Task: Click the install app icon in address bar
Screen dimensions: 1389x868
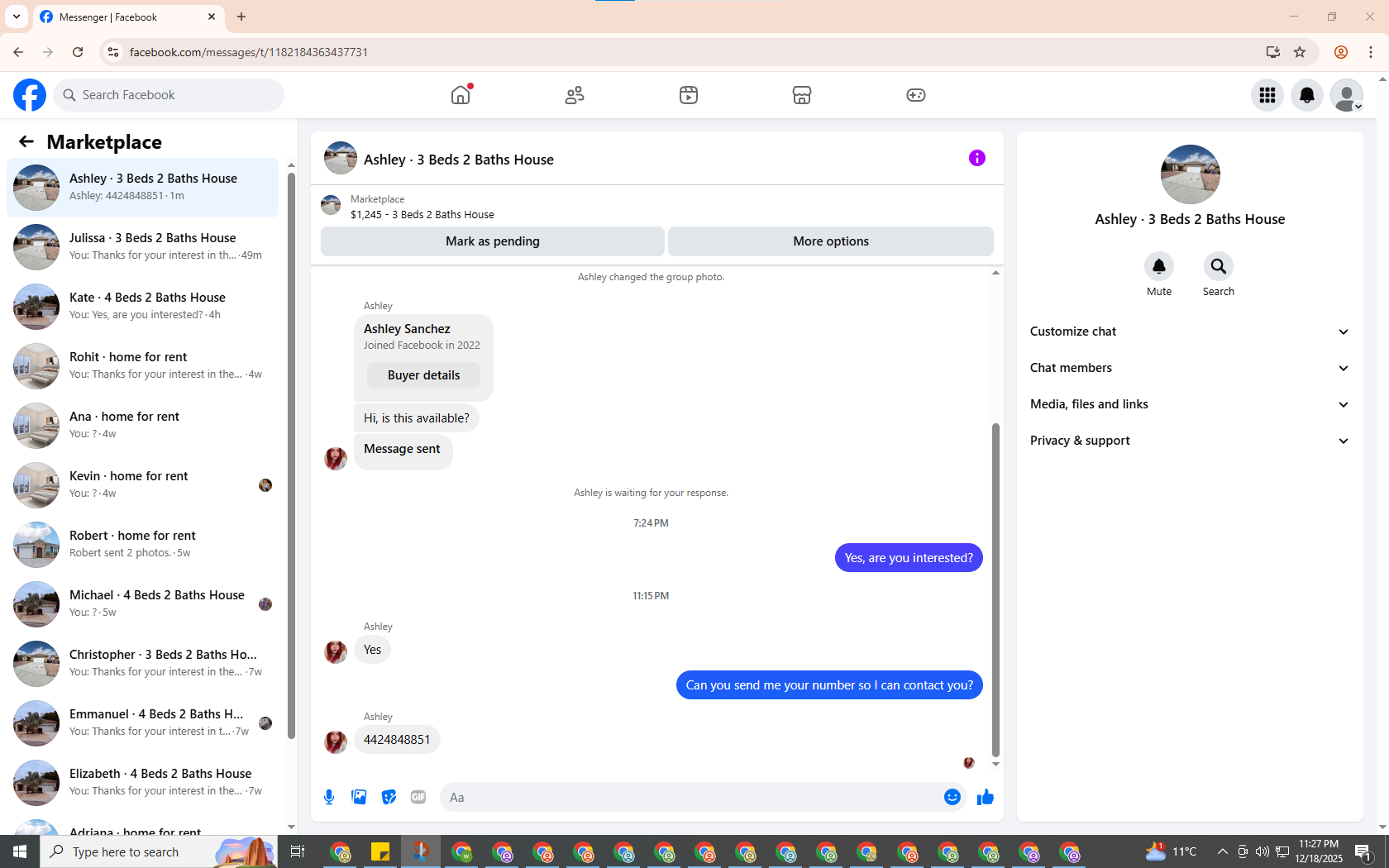Action: [1272, 52]
